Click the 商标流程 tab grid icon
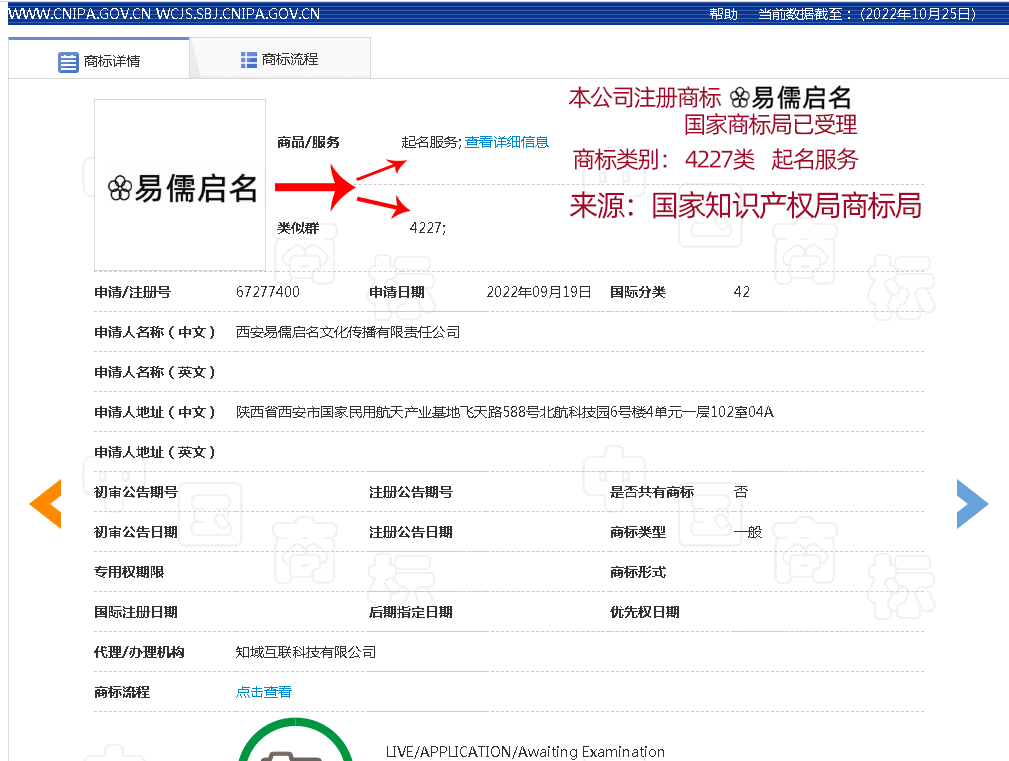 coord(248,60)
